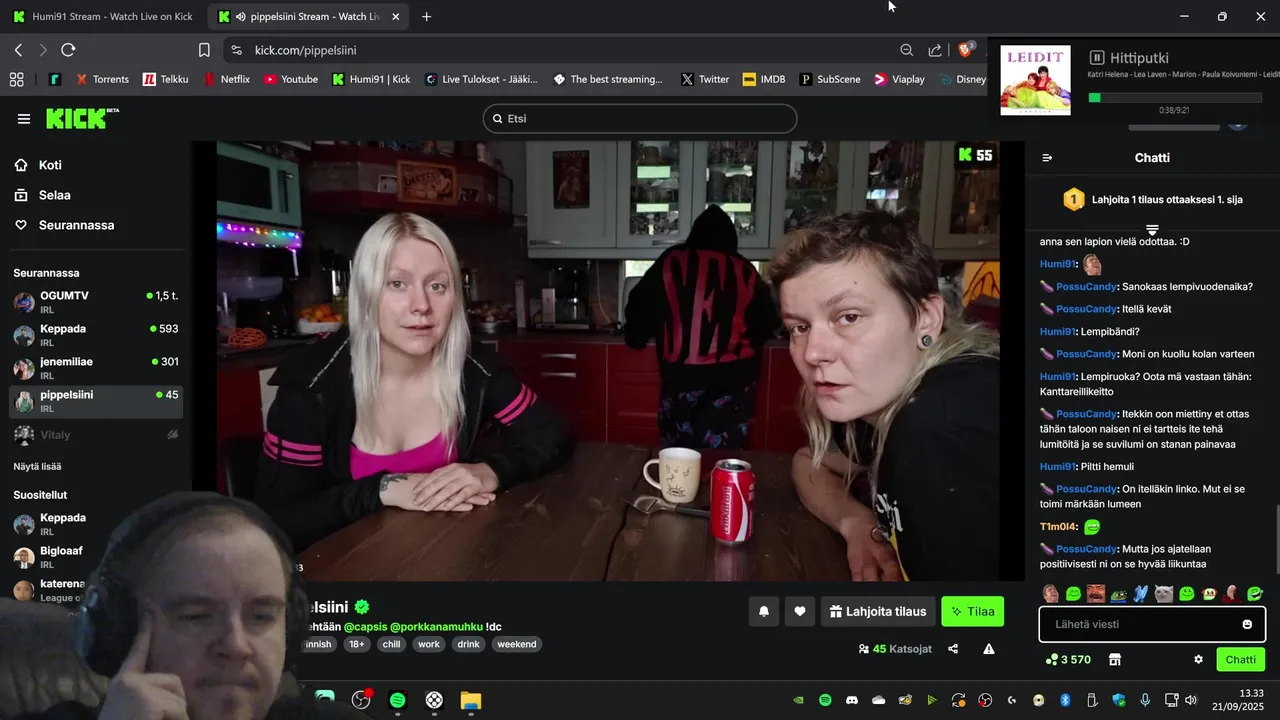This screenshot has height=720, width=1280.
Task: Open a new browser tab
Action: point(427,17)
